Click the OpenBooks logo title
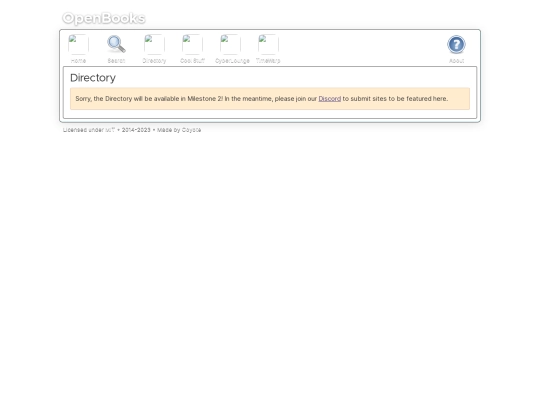This screenshot has height=405, width=540. pos(104,18)
